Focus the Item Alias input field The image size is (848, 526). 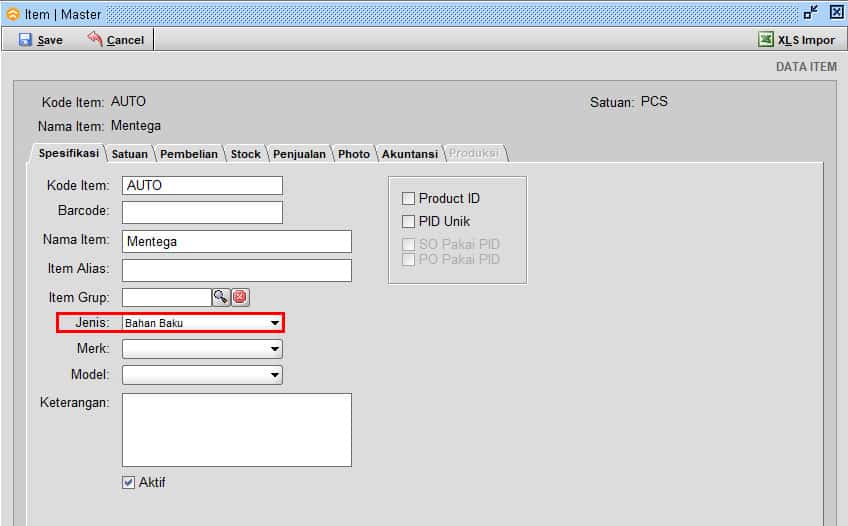click(x=237, y=270)
